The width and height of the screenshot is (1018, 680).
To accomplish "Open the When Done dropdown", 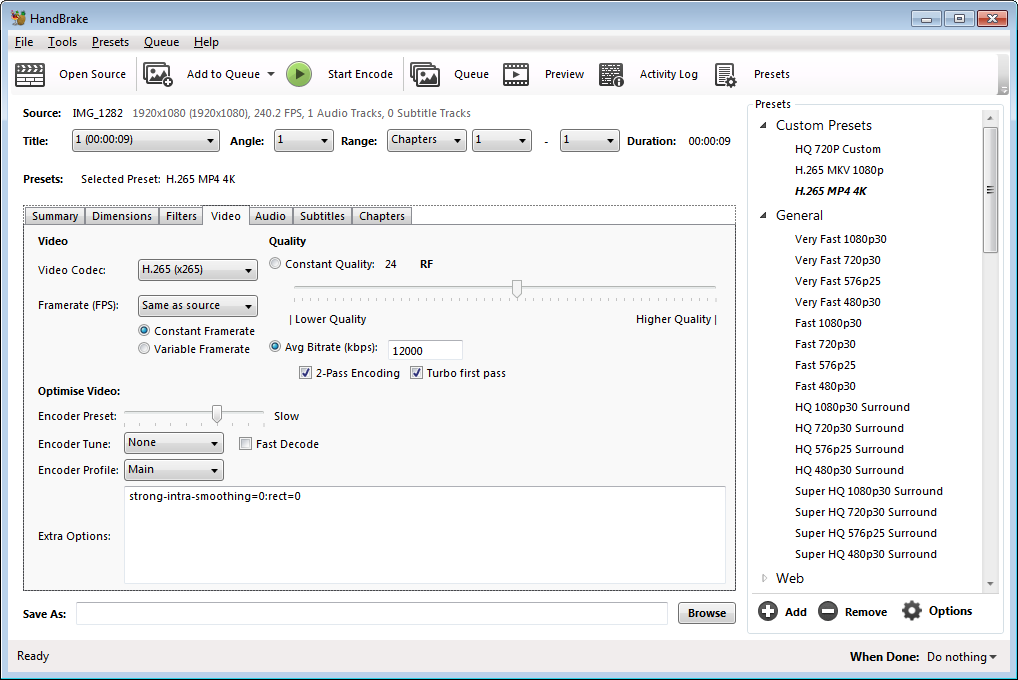I will tap(962, 657).
